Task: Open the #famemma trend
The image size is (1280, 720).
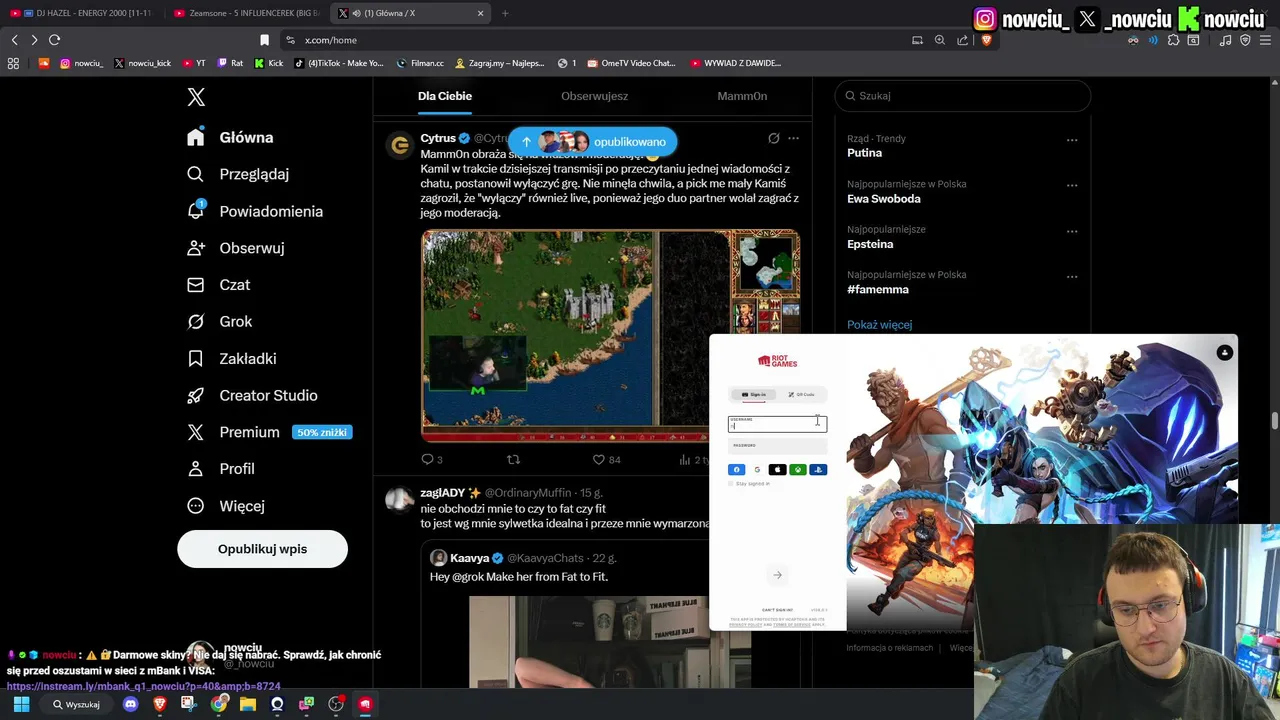Action: (x=878, y=290)
